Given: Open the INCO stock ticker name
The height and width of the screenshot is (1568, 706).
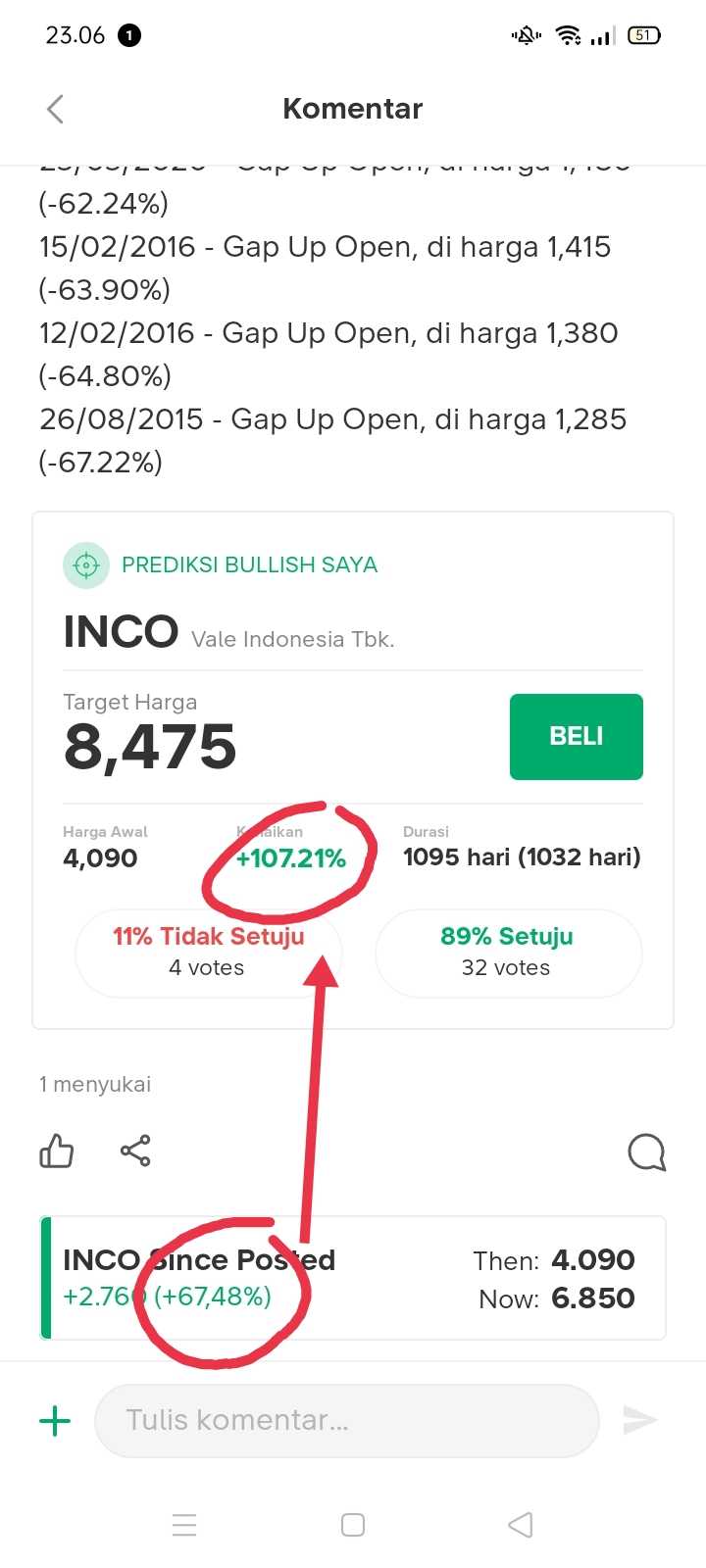Looking at the screenshot, I should click(121, 632).
